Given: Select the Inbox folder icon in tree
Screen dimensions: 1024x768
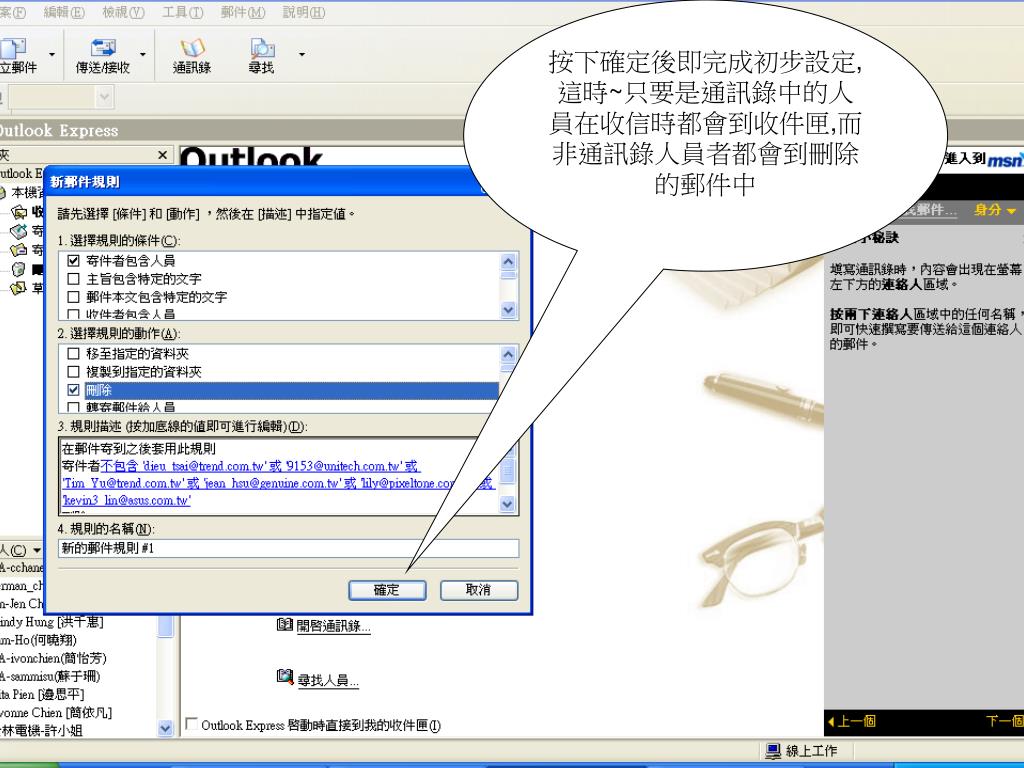Looking at the screenshot, I should (x=20, y=212).
